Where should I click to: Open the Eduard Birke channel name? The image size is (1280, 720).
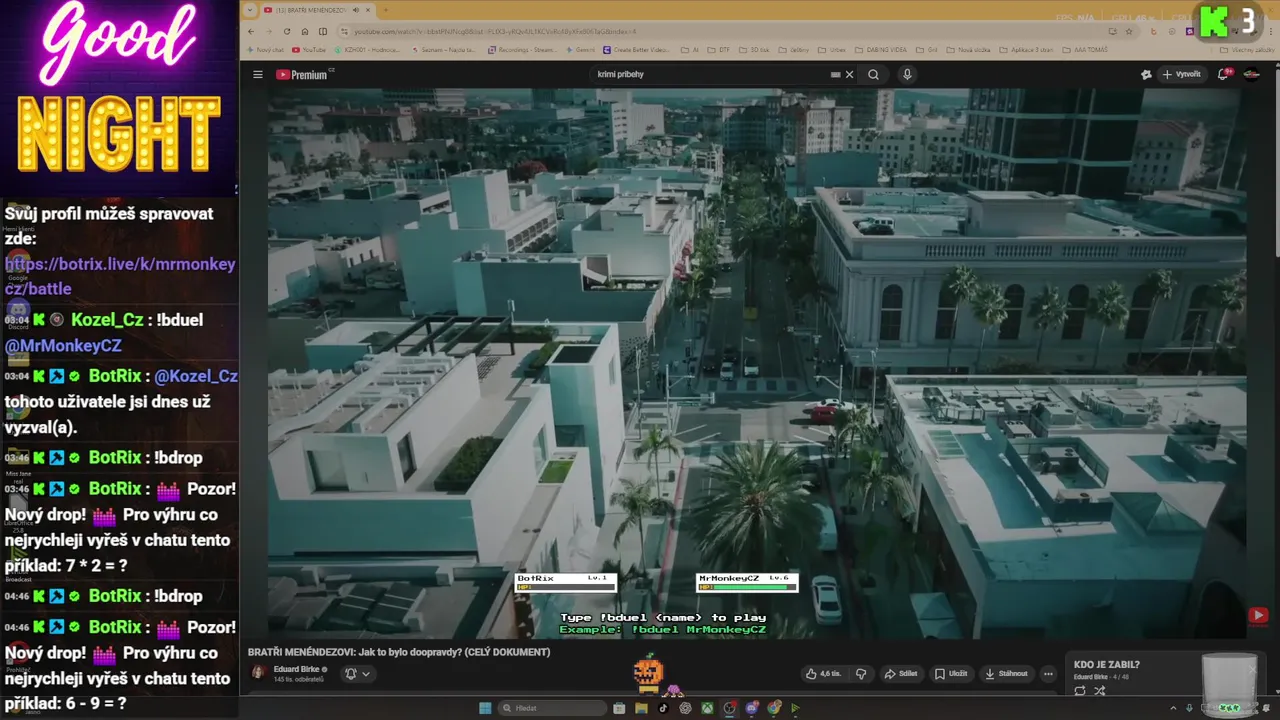pyautogui.click(x=297, y=669)
